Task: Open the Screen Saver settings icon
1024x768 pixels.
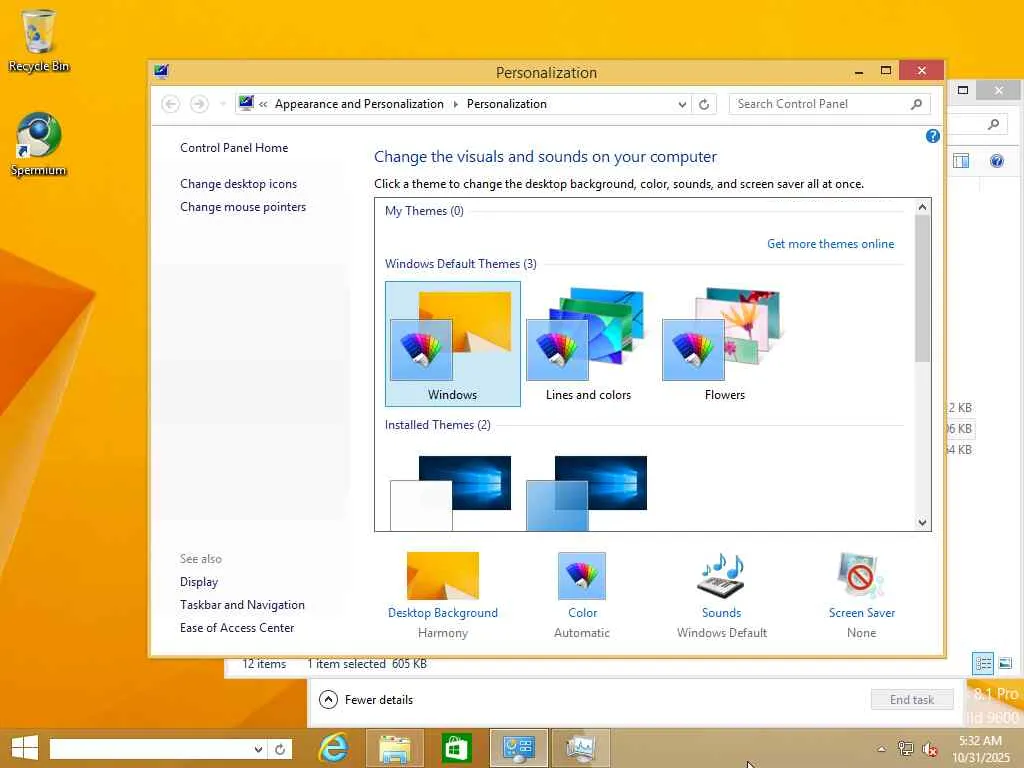Action: [861, 575]
